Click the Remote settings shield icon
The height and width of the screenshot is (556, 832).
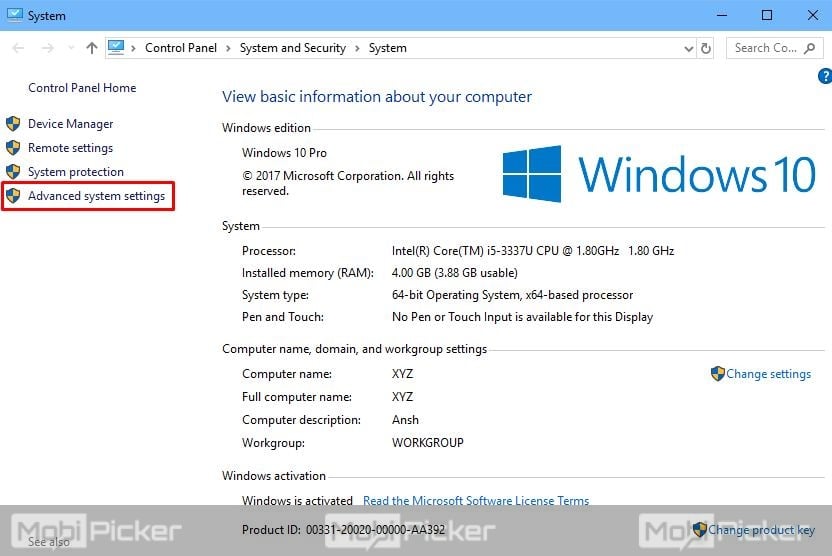pyautogui.click(x=13, y=147)
